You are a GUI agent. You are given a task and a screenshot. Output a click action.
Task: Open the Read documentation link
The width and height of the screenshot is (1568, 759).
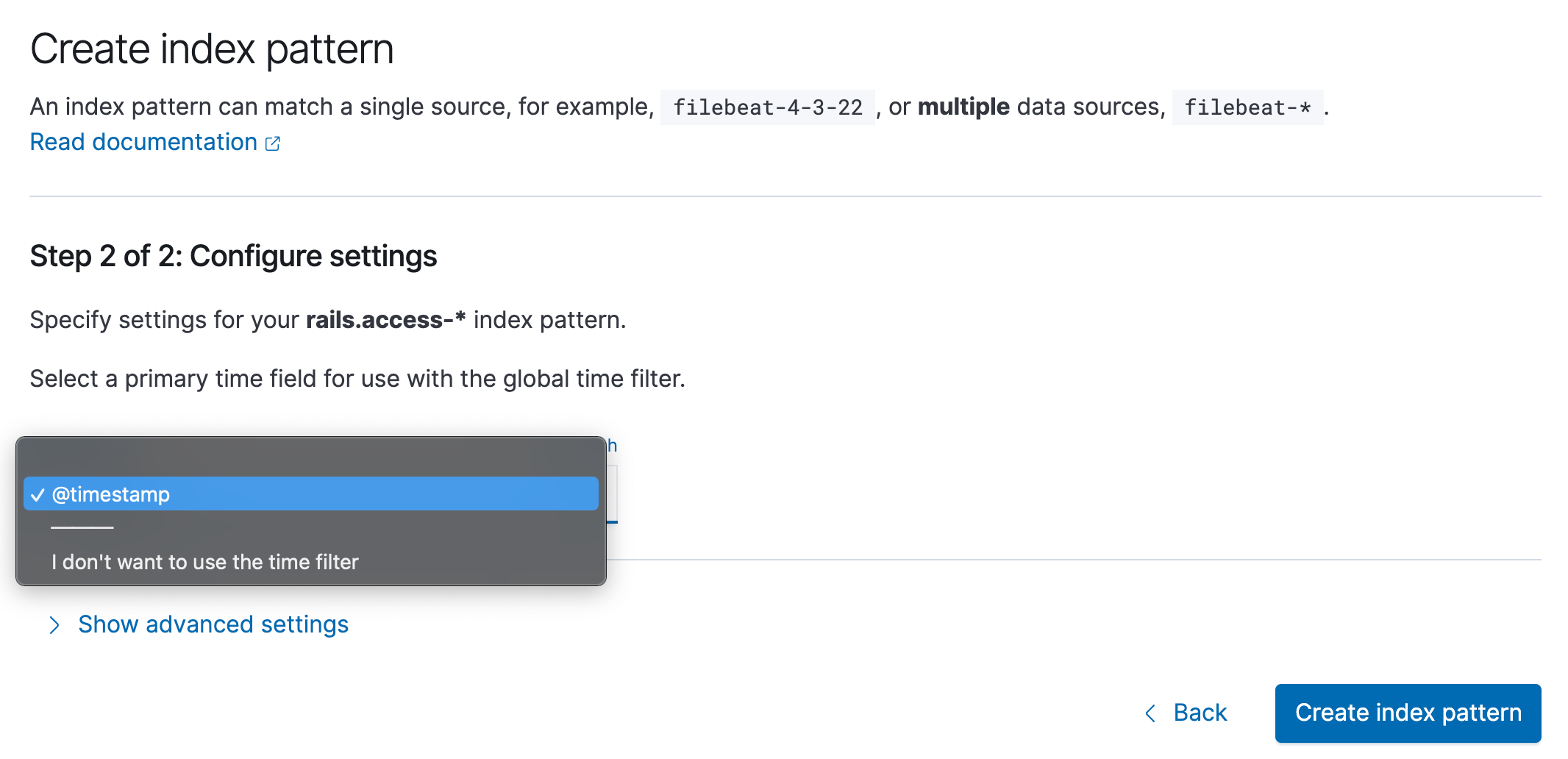pos(143,142)
